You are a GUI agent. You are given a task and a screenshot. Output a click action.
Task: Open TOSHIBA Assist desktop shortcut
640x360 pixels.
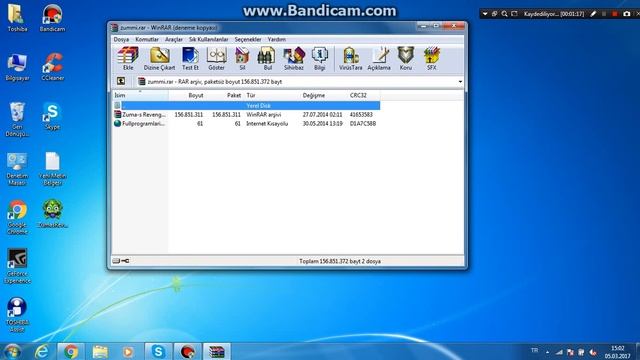[17, 315]
